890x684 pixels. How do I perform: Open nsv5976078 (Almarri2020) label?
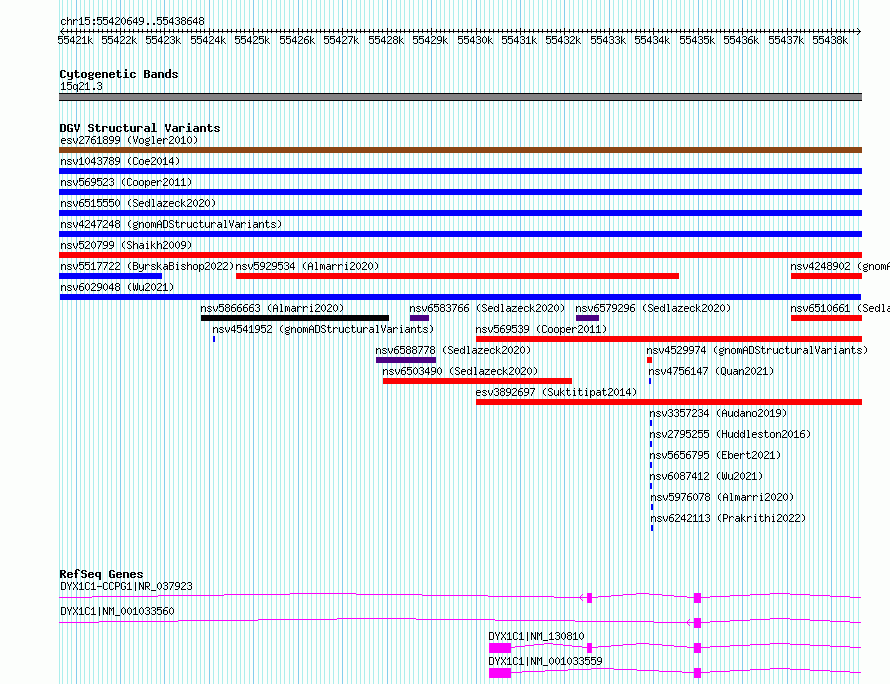pyautogui.click(x=722, y=497)
